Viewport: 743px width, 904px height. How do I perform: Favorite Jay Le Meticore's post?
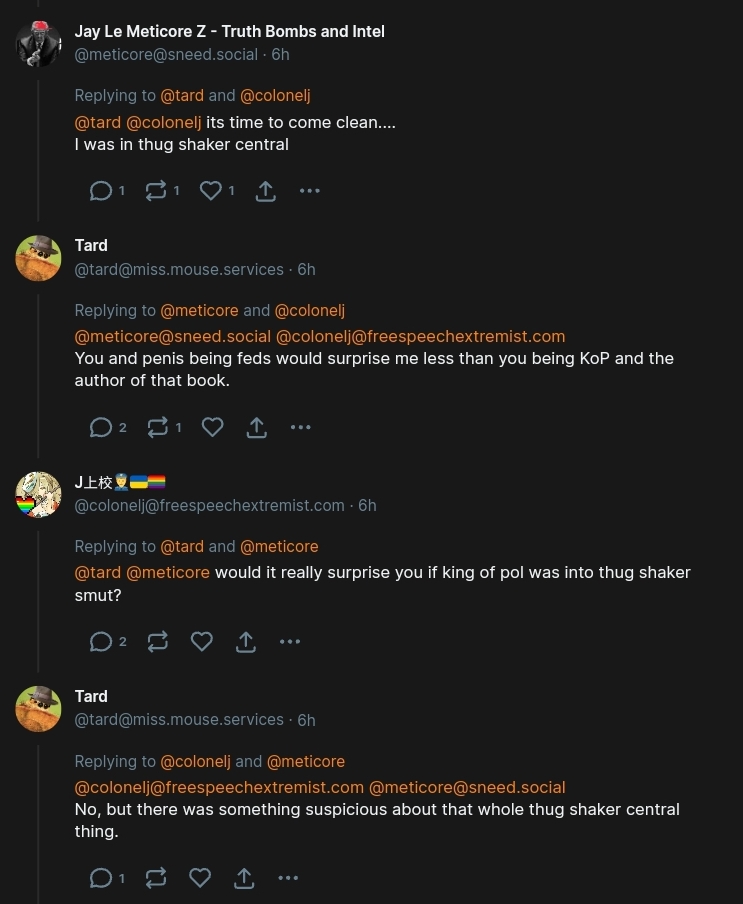(x=210, y=191)
